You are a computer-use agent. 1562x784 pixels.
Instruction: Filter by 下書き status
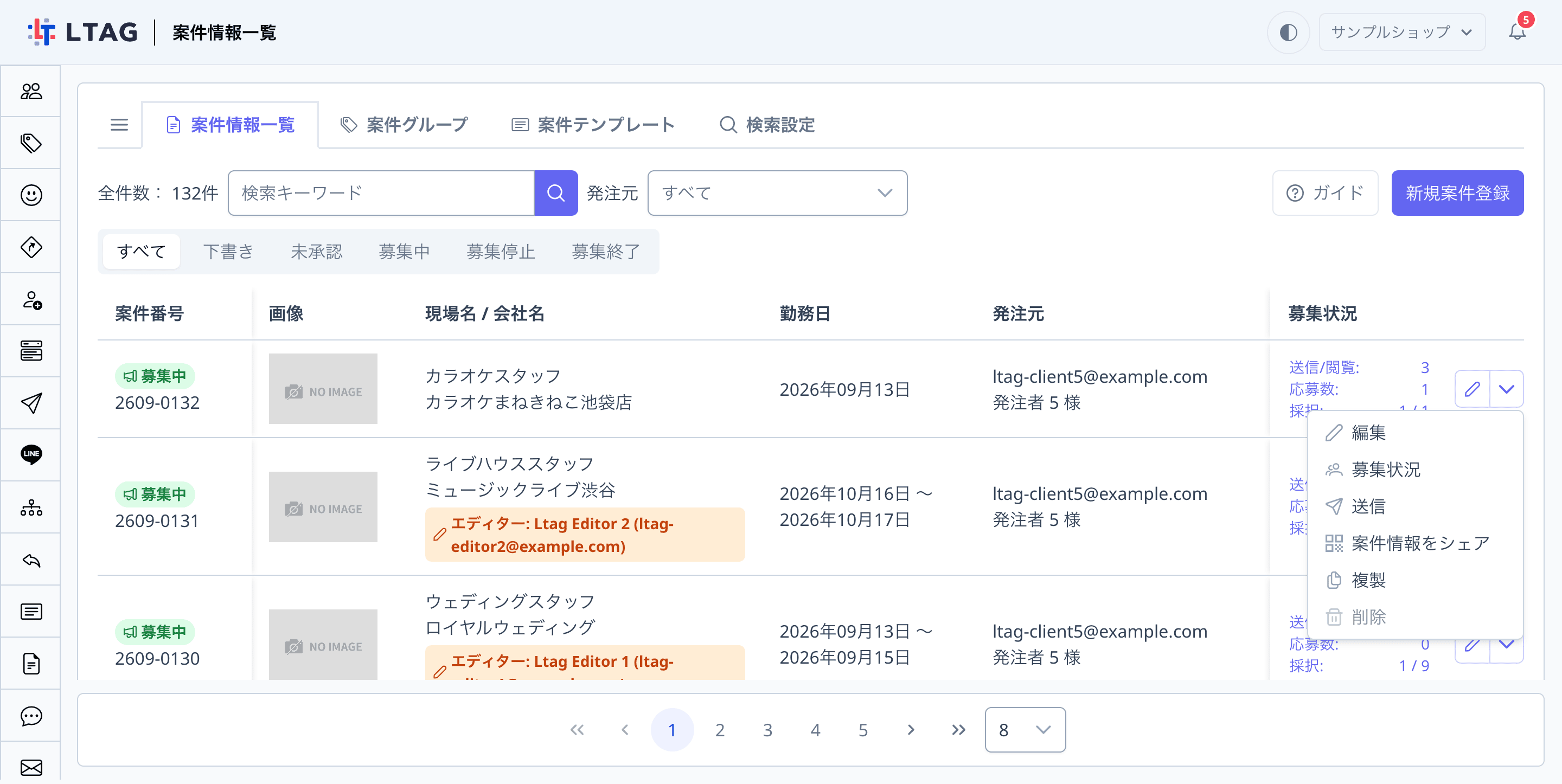(228, 252)
